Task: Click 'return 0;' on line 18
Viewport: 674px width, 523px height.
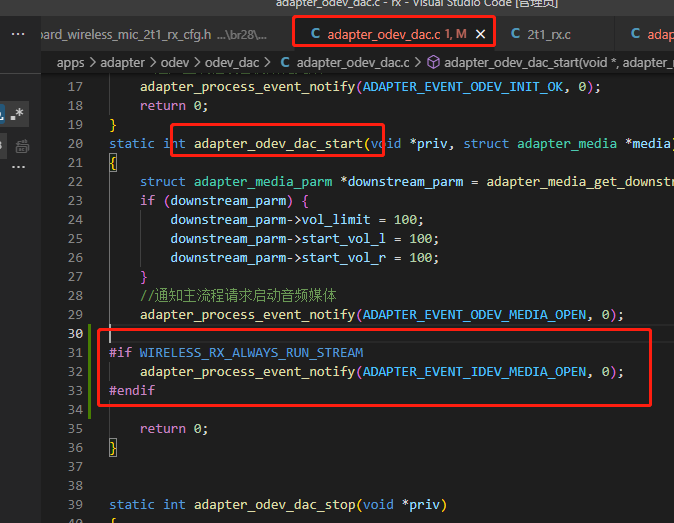Action: tap(174, 106)
